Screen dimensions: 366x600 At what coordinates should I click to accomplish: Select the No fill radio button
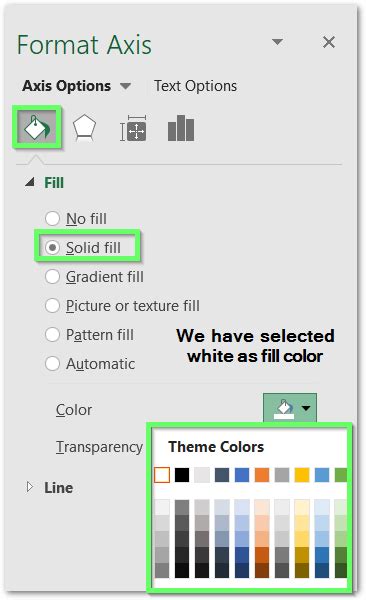pyautogui.click(x=52, y=218)
